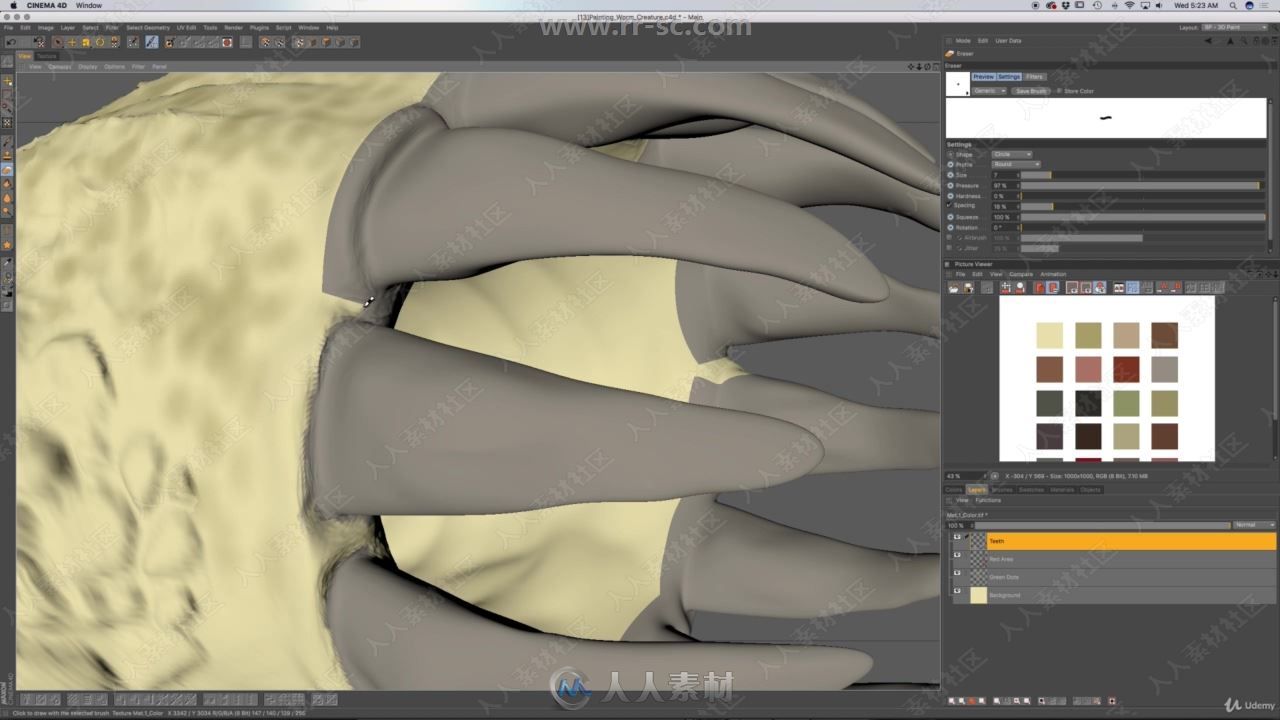
Task: Open the File menu
Action: [8, 28]
